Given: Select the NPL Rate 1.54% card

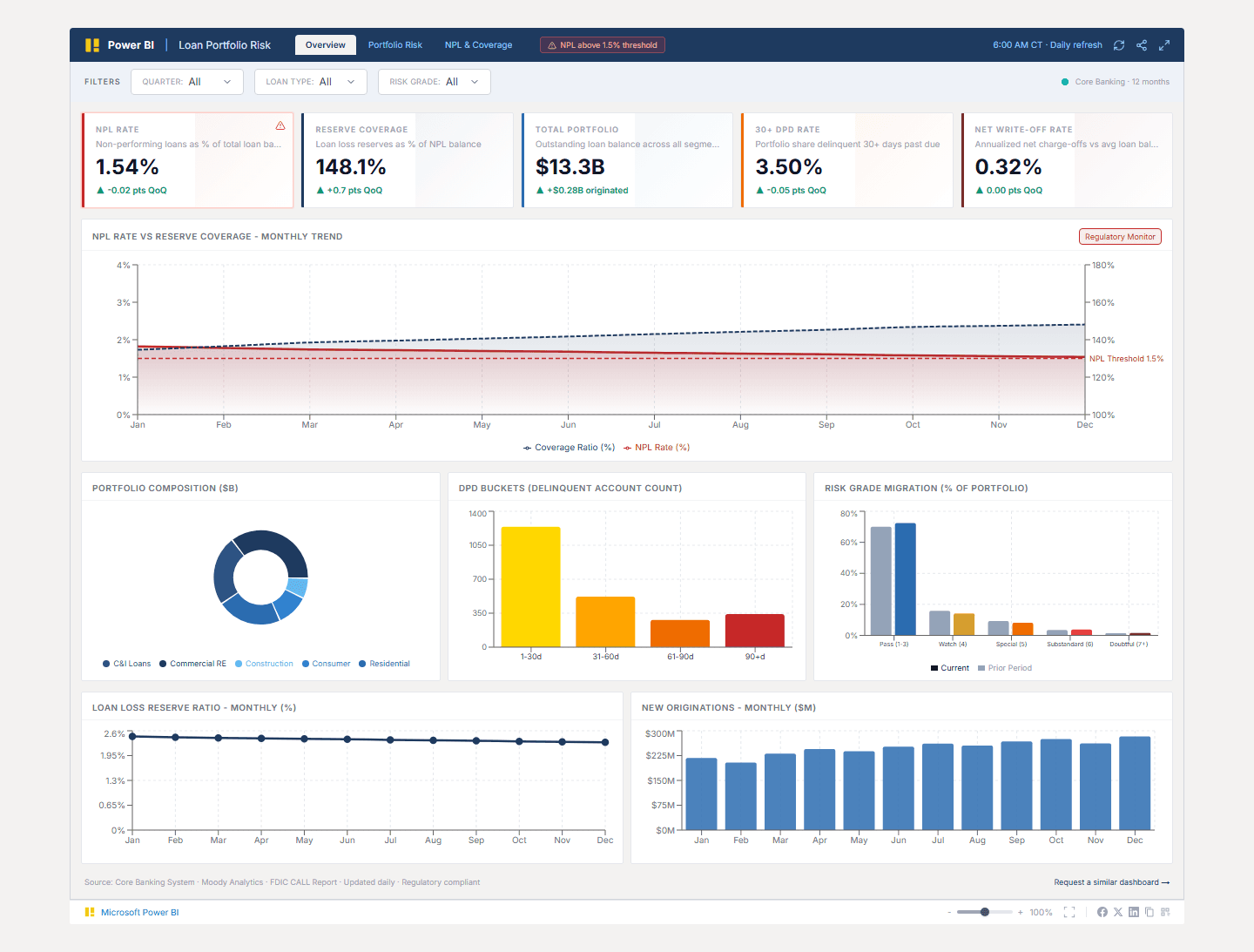Looking at the screenshot, I should click(187, 160).
